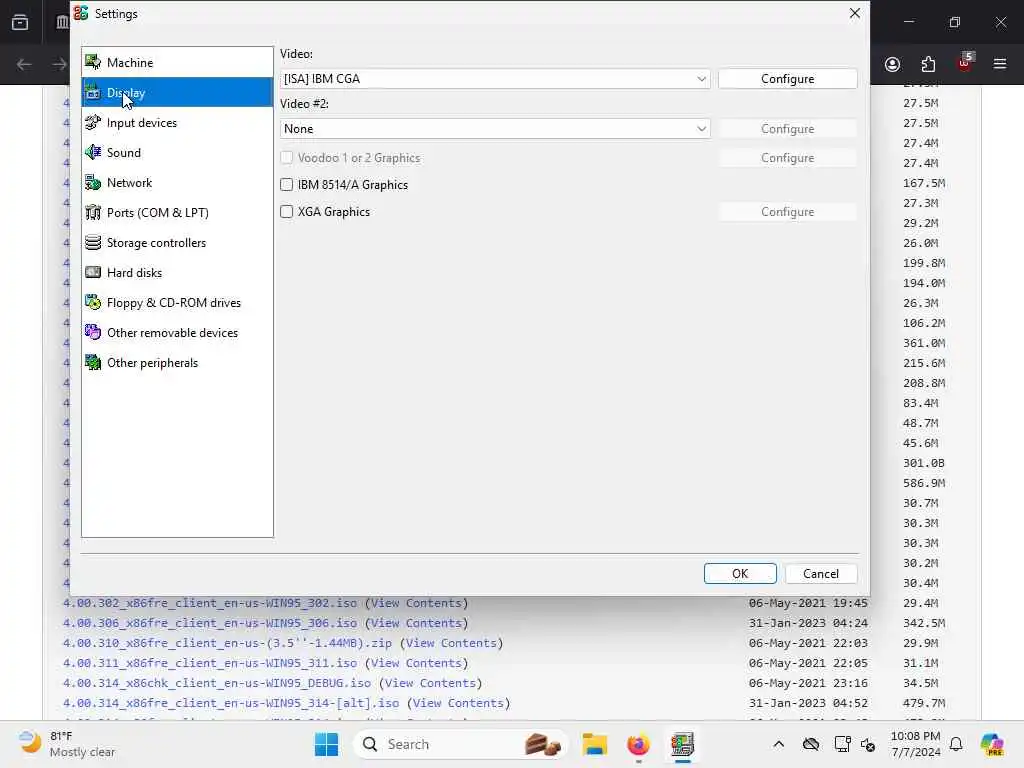Open Floppy & CD-ROM drives settings
Viewport: 1024px width, 768px height.
[177, 303]
